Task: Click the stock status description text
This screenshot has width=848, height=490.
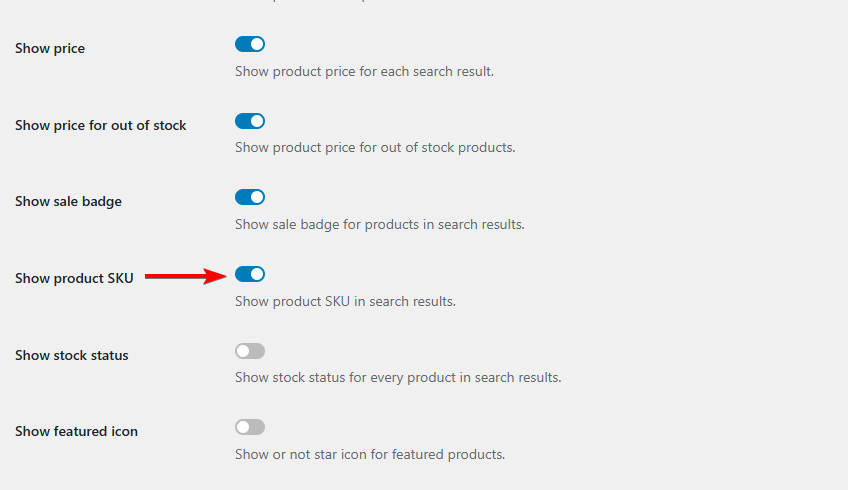Action: 398,378
